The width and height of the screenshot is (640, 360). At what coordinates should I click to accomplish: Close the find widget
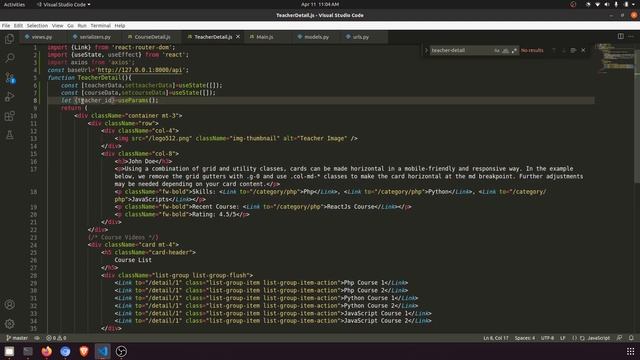(583, 50)
